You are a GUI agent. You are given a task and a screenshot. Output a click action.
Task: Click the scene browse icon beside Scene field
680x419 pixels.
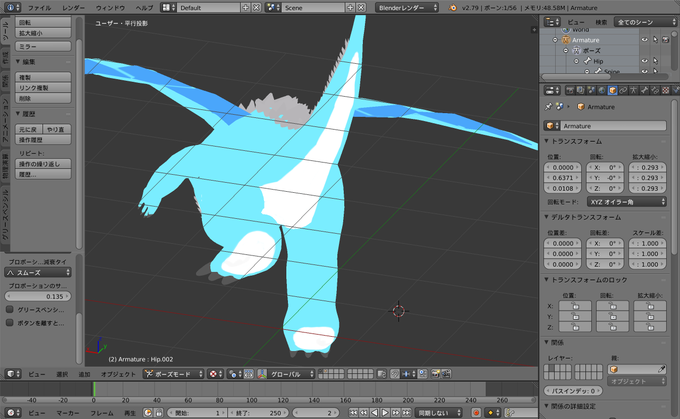point(273,7)
